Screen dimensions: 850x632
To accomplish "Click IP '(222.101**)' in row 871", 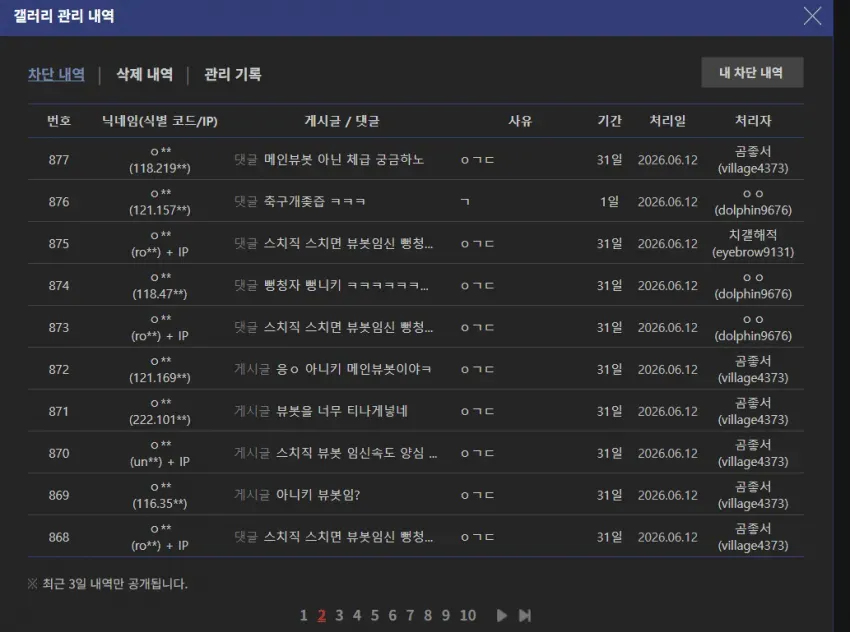I will pyautogui.click(x=160, y=420).
